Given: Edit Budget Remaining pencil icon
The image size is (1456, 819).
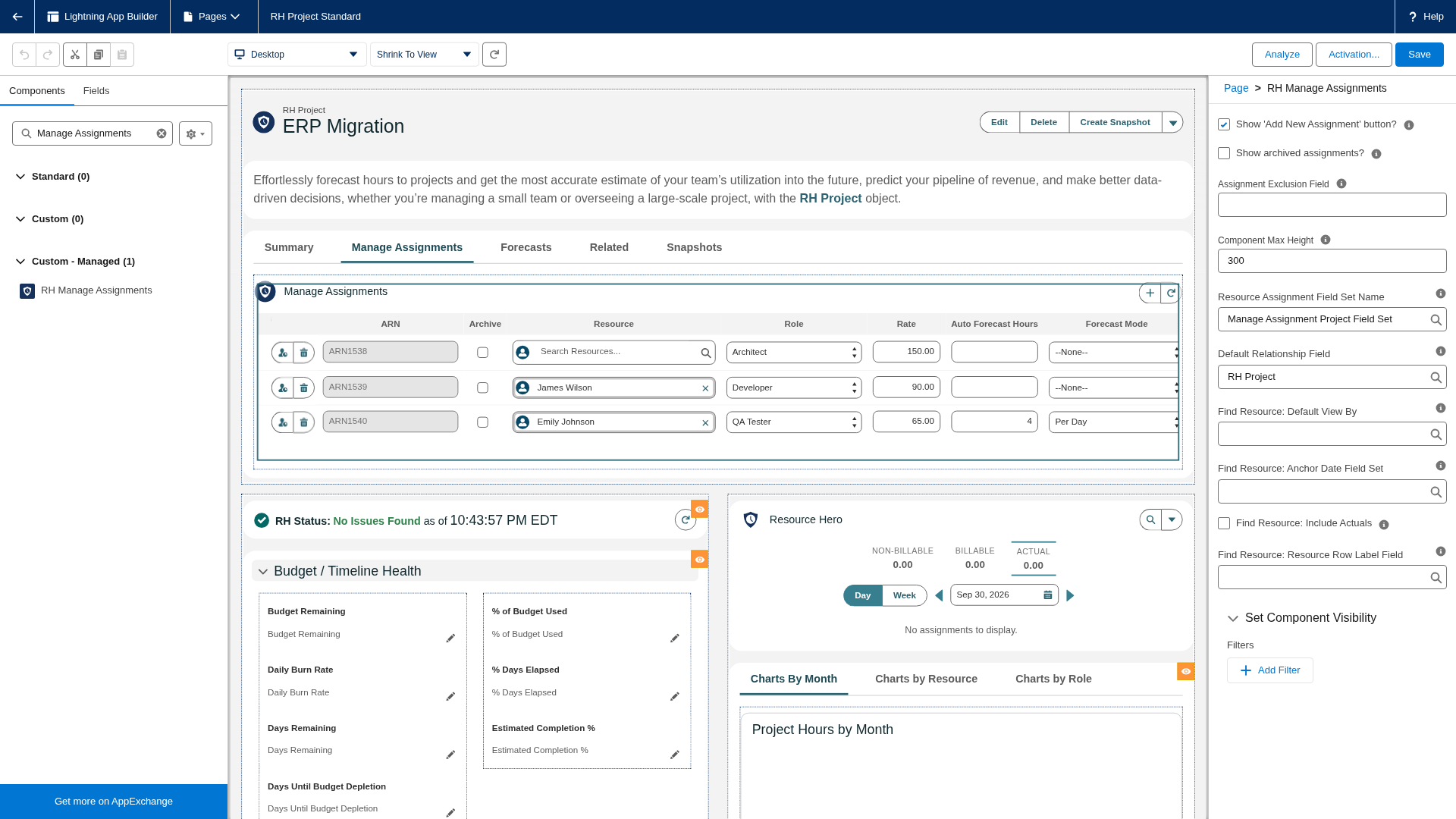Looking at the screenshot, I should [450, 639].
